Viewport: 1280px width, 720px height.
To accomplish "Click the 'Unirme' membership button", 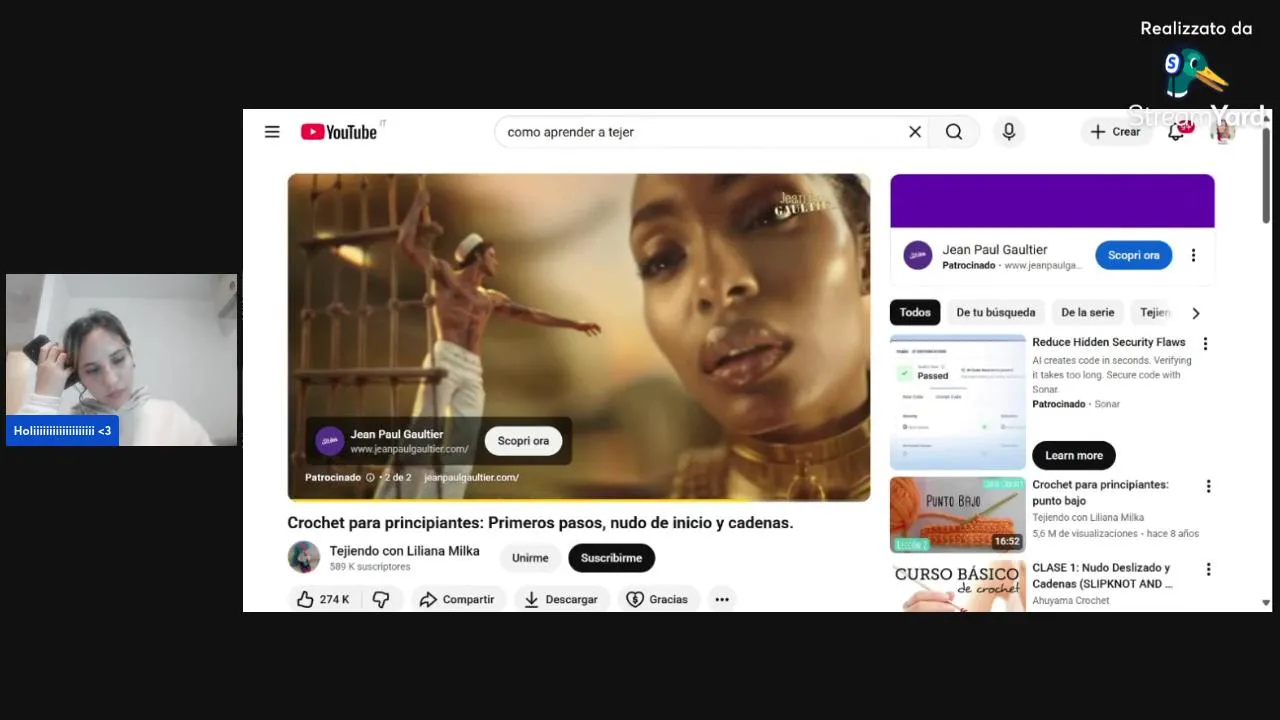I will point(530,558).
